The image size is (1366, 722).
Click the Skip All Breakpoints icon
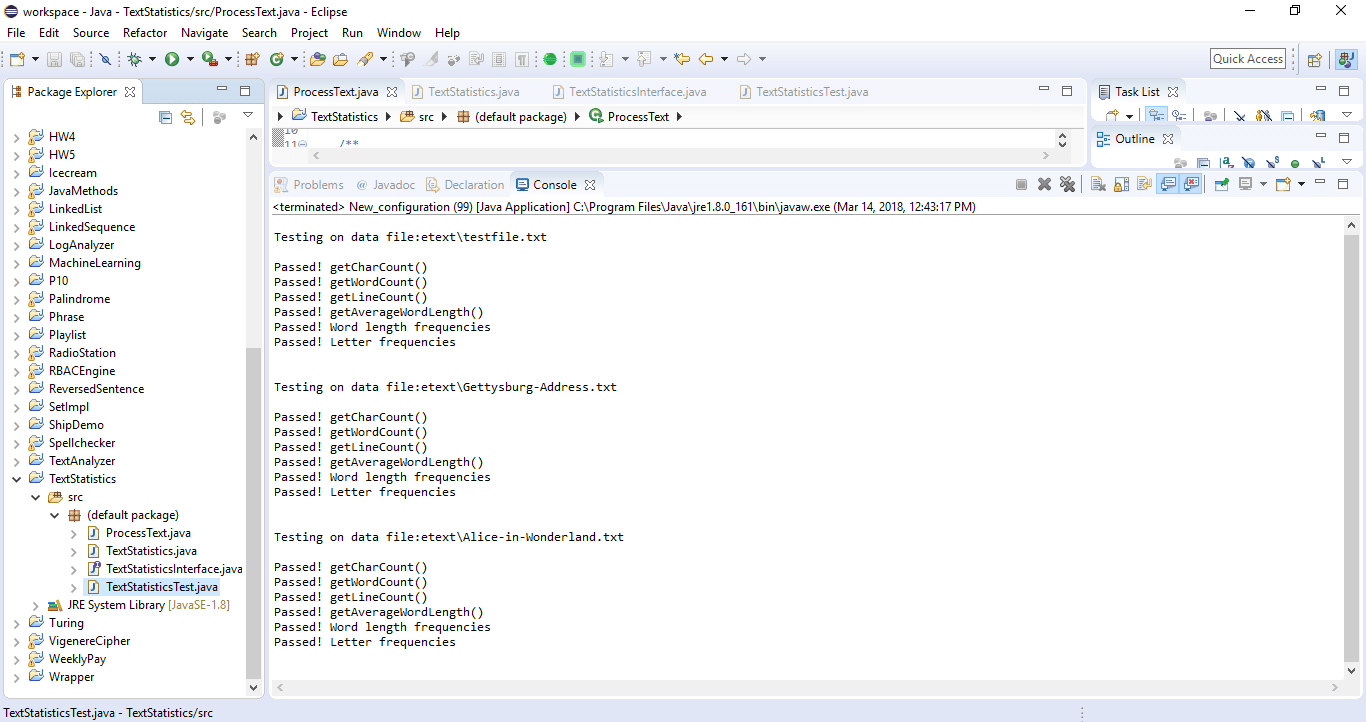(105, 59)
